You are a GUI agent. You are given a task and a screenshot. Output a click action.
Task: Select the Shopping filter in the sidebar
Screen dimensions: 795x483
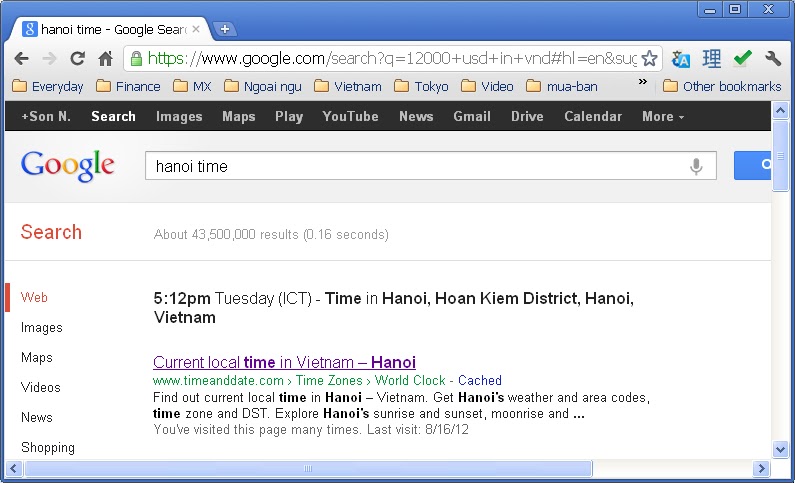[48, 448]
